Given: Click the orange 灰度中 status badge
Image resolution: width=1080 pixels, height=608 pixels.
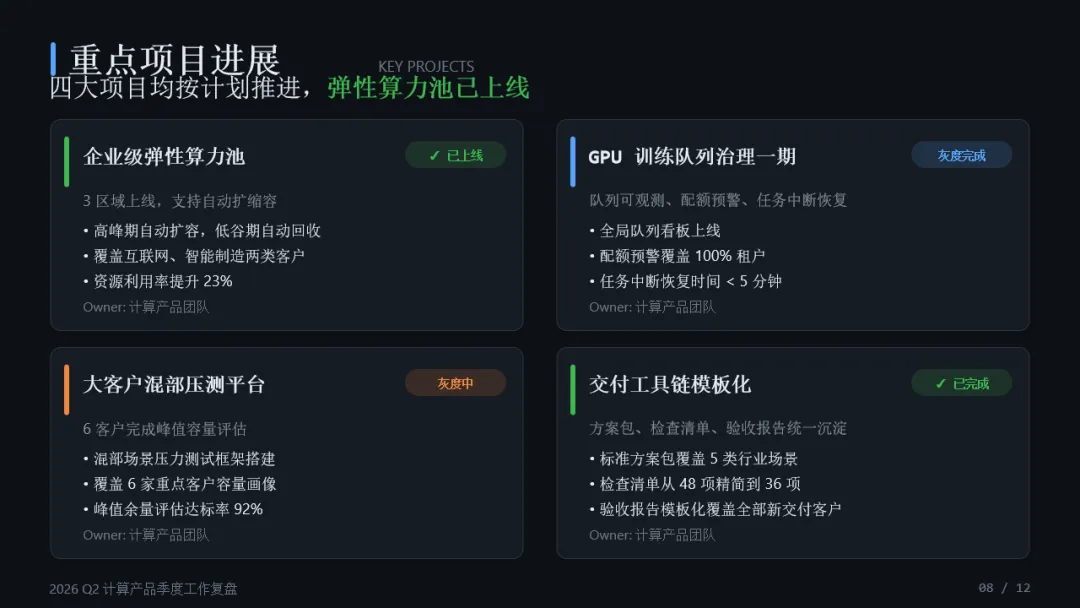Looking at the screenshot, I should point(455,383).
